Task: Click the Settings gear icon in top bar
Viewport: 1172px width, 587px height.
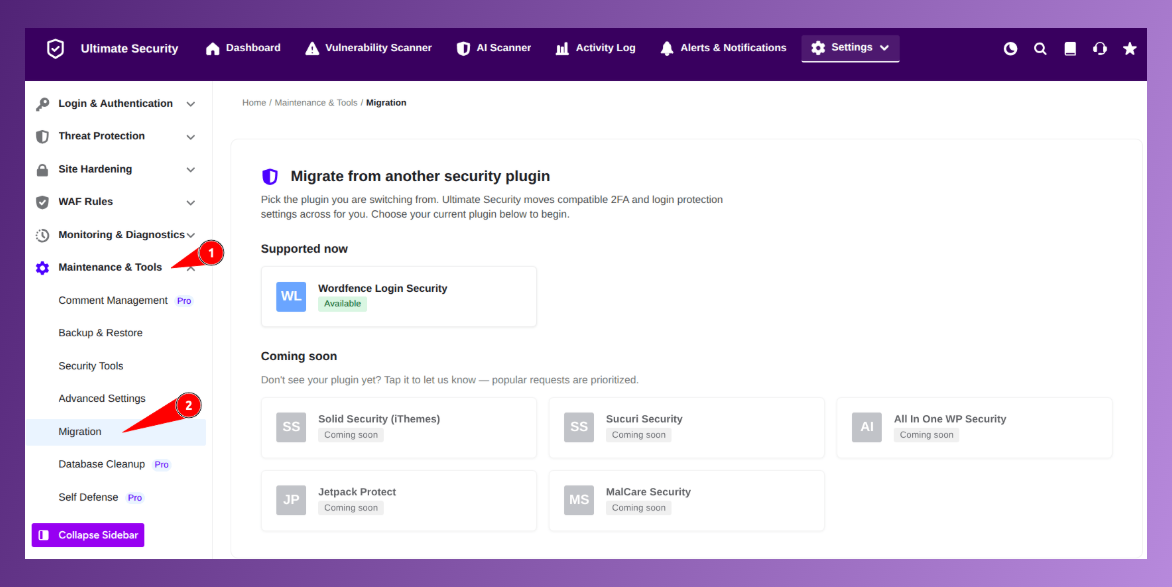Action: pos(818,48)
